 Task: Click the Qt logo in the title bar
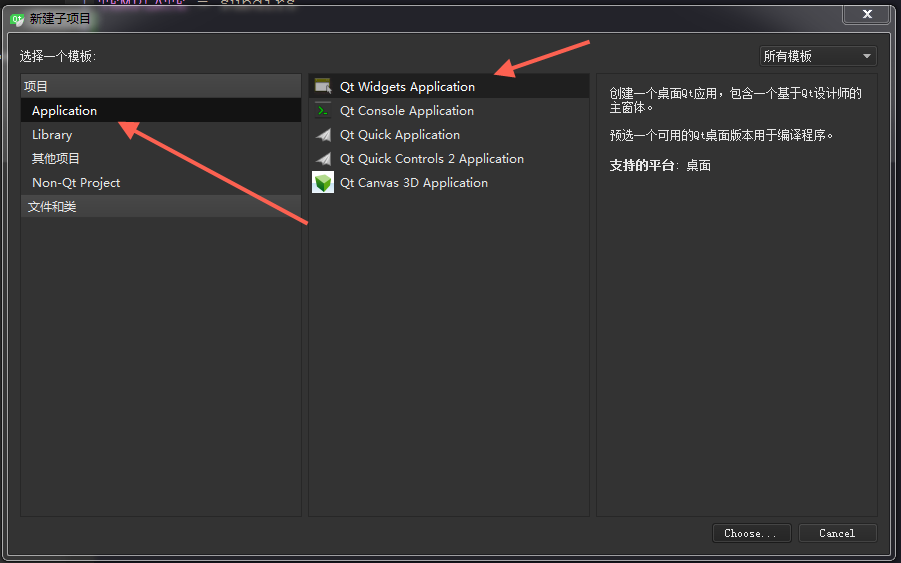(17, 20)
